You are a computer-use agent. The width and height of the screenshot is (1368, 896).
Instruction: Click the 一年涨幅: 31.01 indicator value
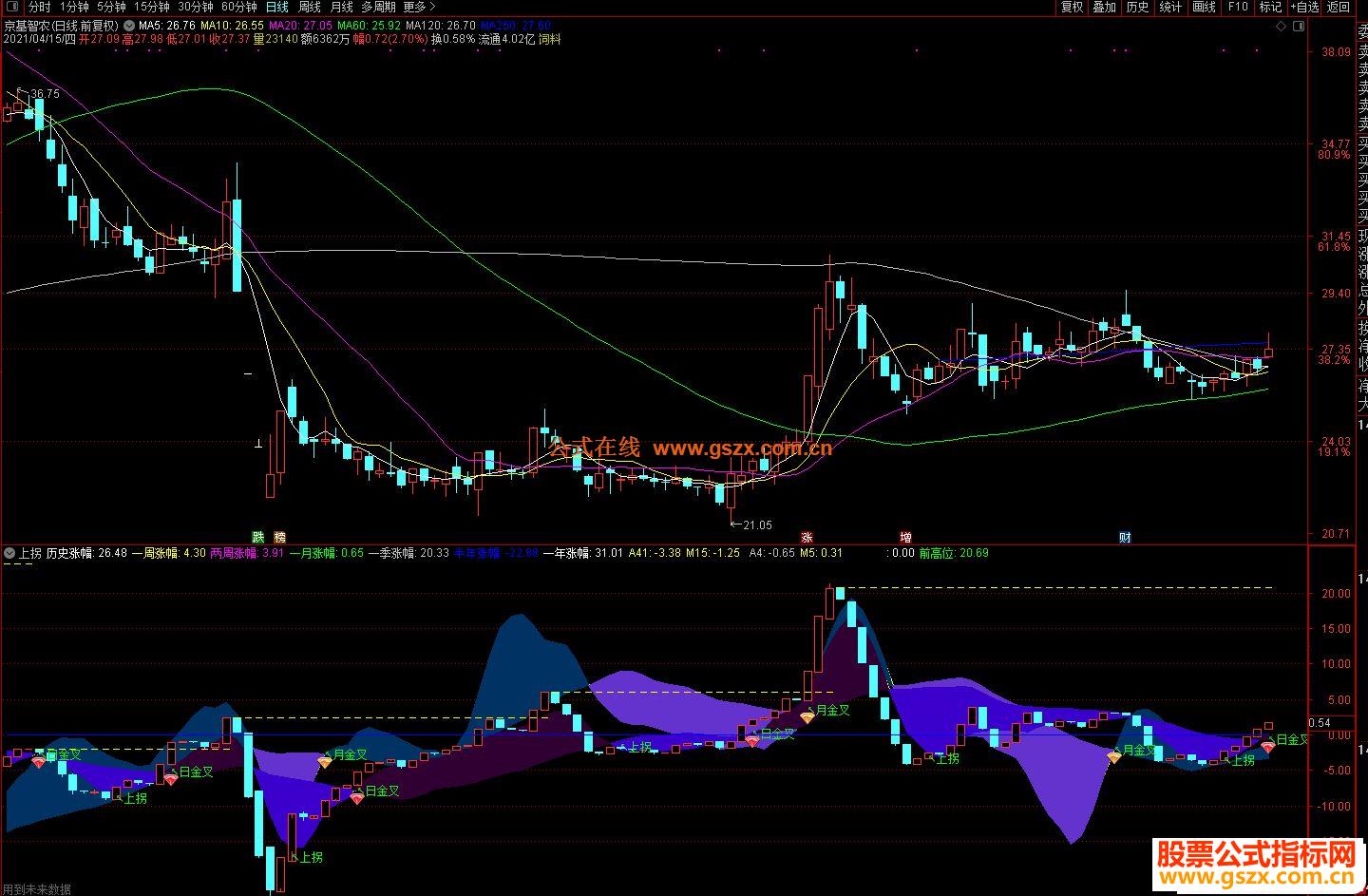point(583,552)
